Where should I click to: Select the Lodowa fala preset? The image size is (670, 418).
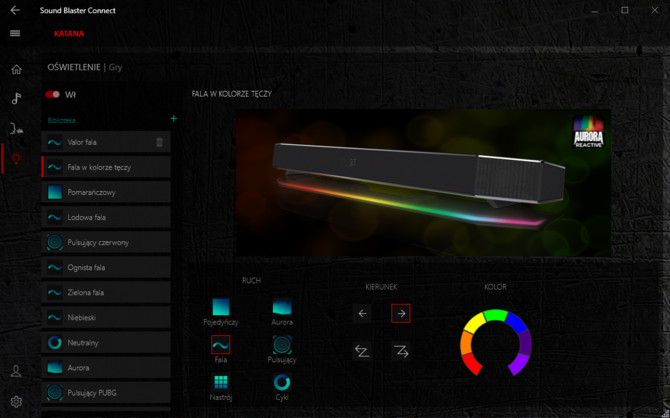click(106, 217)
